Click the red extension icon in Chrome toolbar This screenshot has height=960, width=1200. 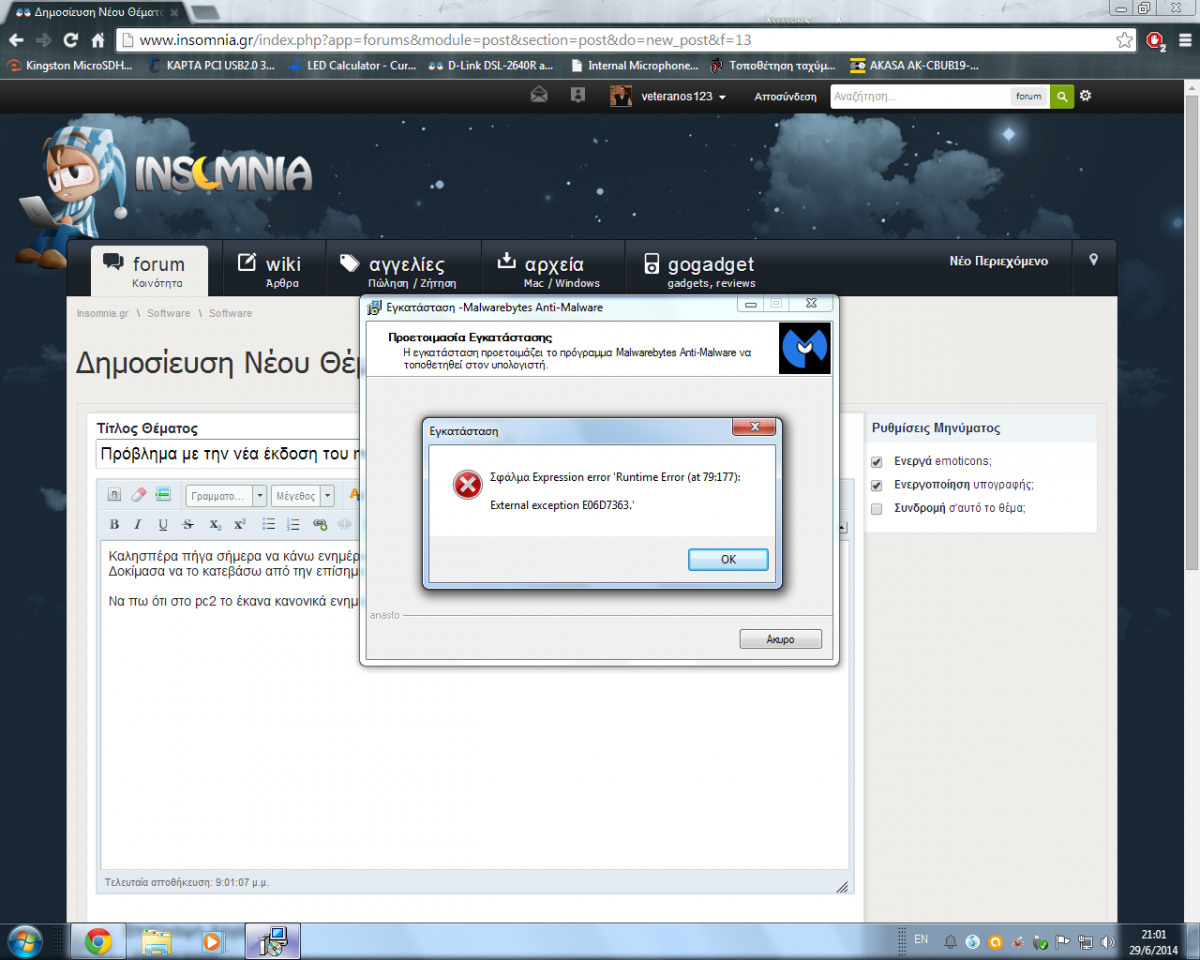click(x=1156, y=41)
